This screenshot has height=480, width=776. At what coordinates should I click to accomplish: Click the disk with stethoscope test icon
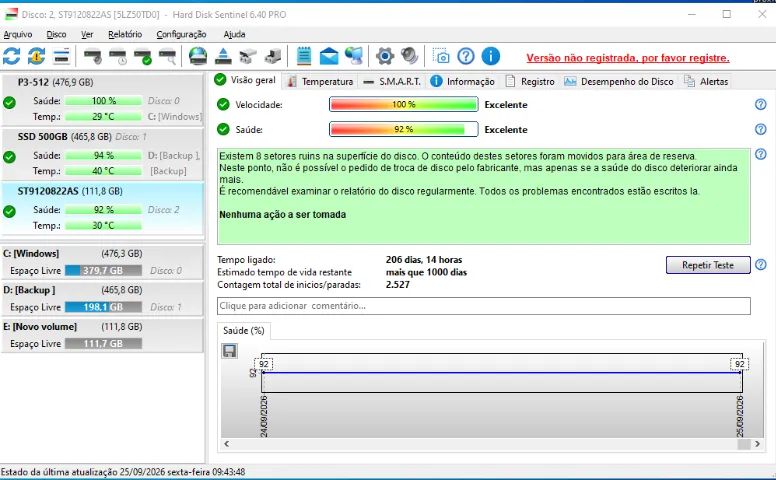tap(93, 56)
